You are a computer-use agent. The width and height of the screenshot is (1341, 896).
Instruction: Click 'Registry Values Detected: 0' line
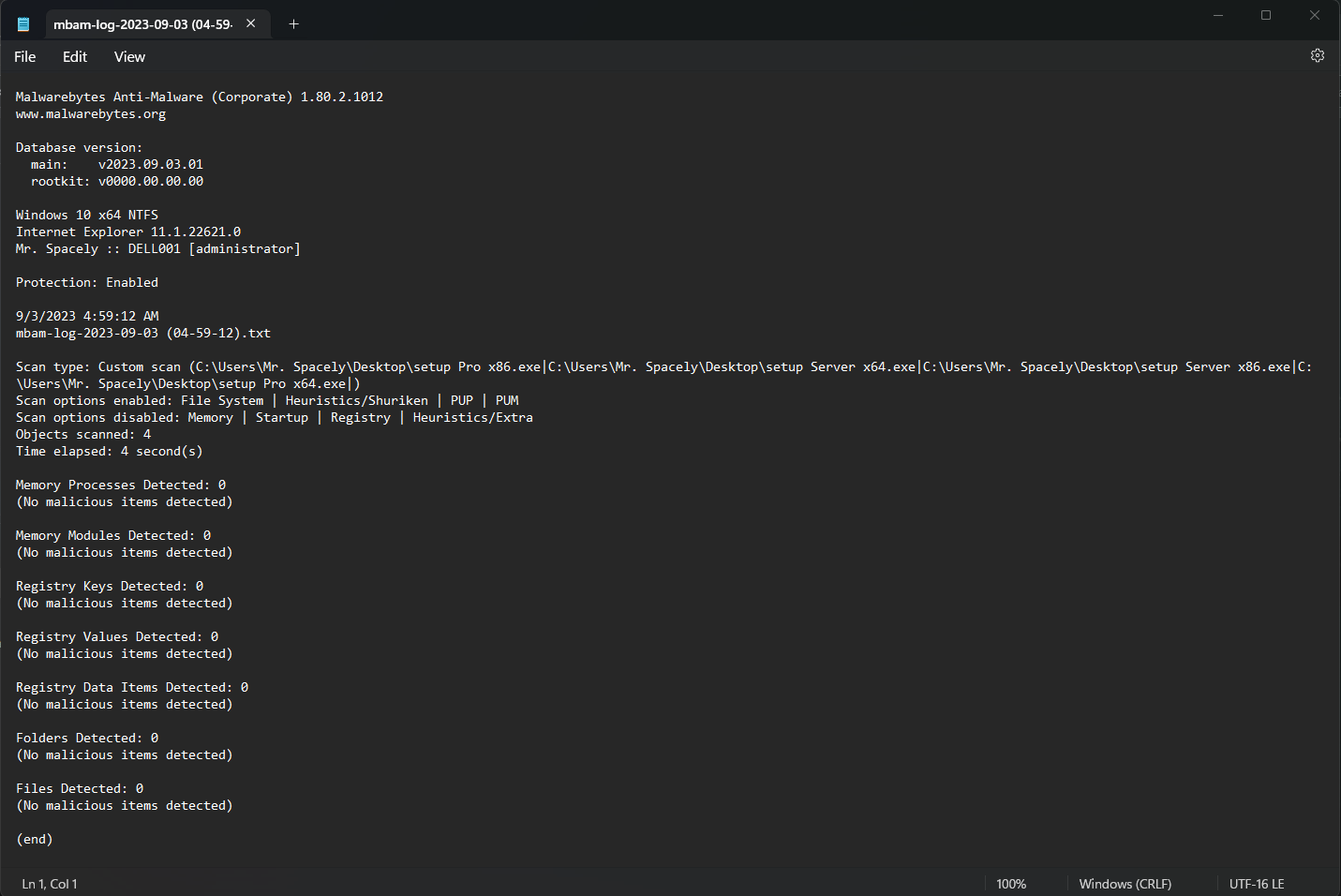117,637
